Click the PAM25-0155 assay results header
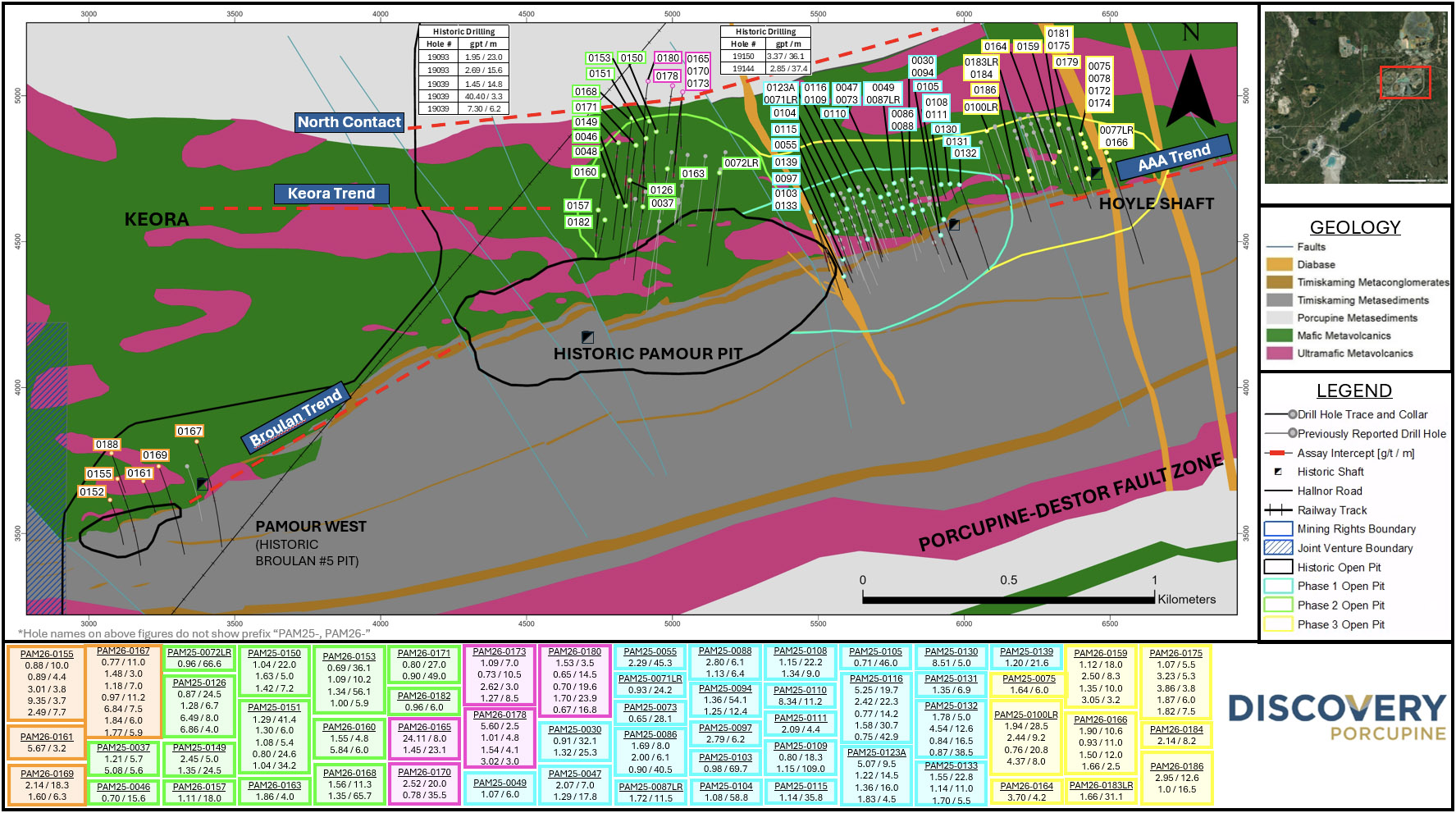1456x813 pixels. click(47, 654)
